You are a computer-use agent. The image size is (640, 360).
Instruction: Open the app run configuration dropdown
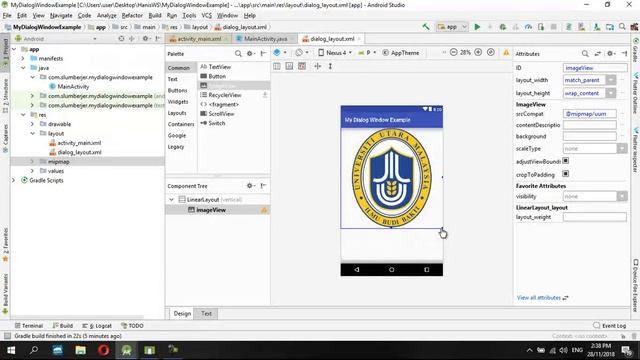[x=452, y=27]
